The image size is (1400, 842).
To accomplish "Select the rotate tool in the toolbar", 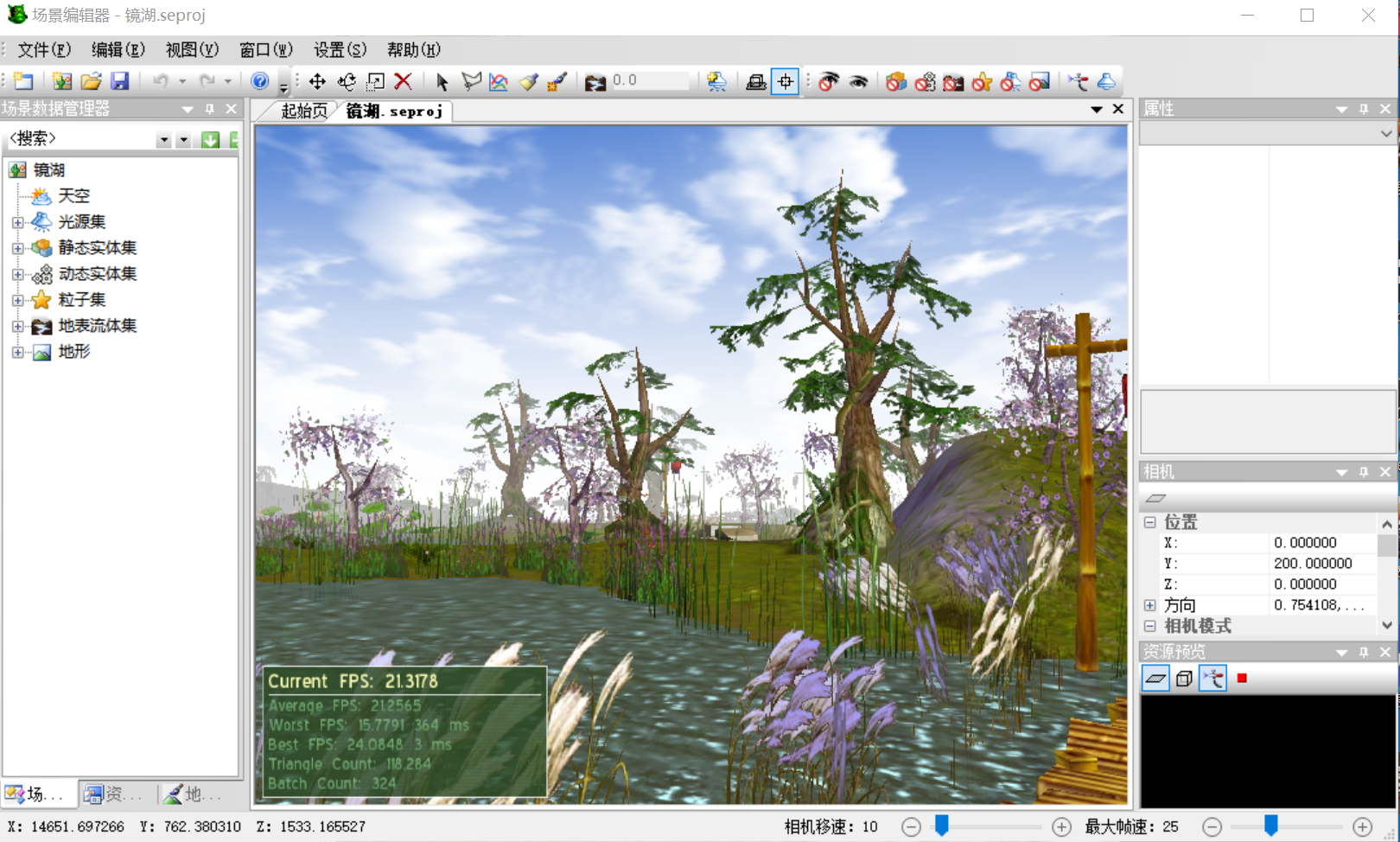I will pyautogui.click(x=347, y=81).
